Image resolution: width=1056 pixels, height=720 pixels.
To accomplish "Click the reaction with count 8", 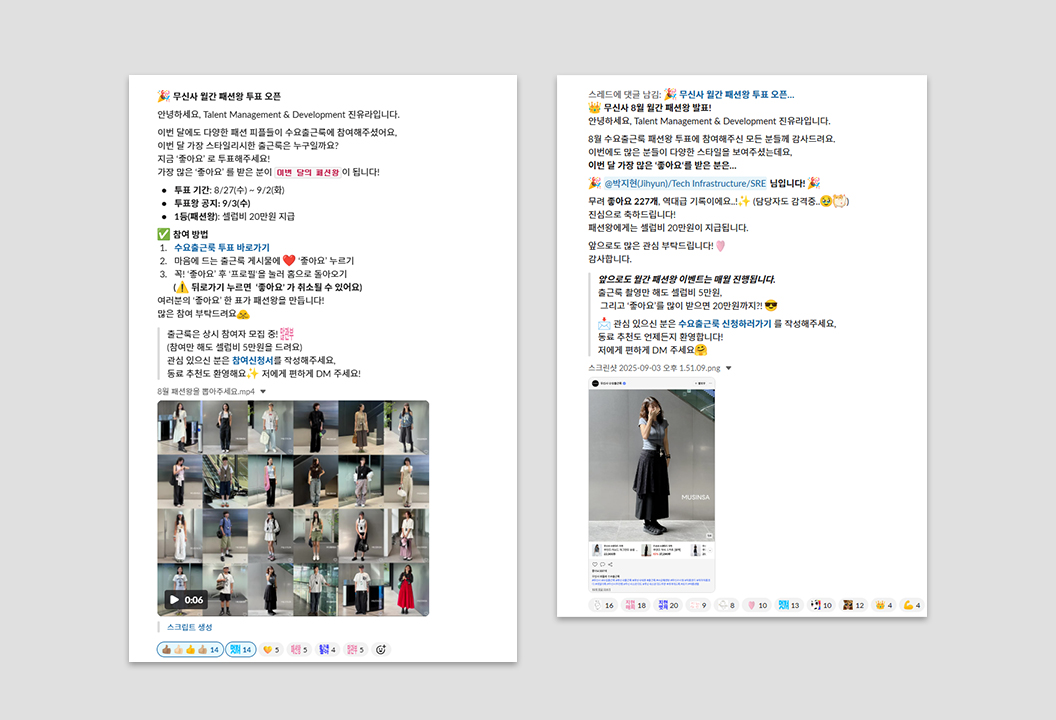I will click(726, 605).
